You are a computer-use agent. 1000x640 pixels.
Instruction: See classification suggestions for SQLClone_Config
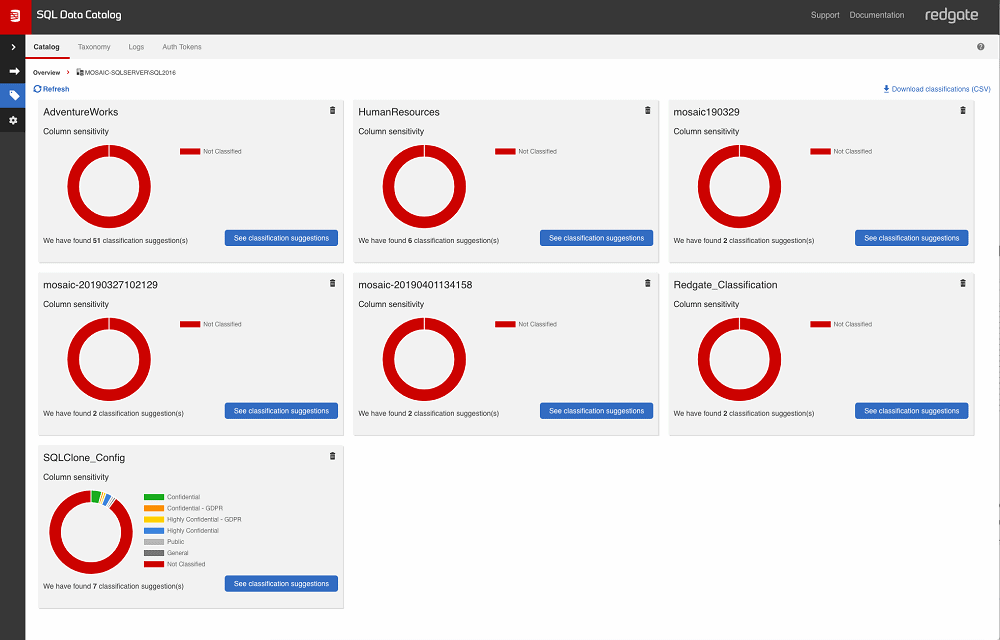point(281,583)
